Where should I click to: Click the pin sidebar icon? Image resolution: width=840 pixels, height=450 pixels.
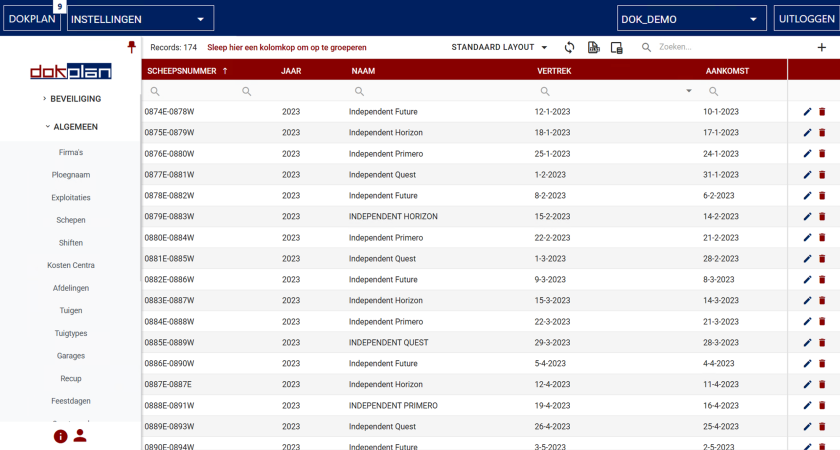point(131,47)
